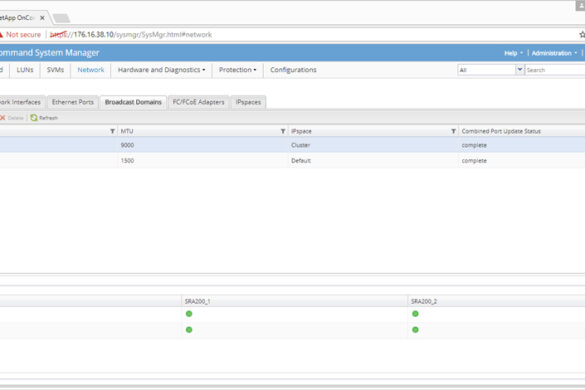The height and width of the screenshot is (390, 585).
Task: Click the Cluster IPspace cell
Action: click(301, 145)
